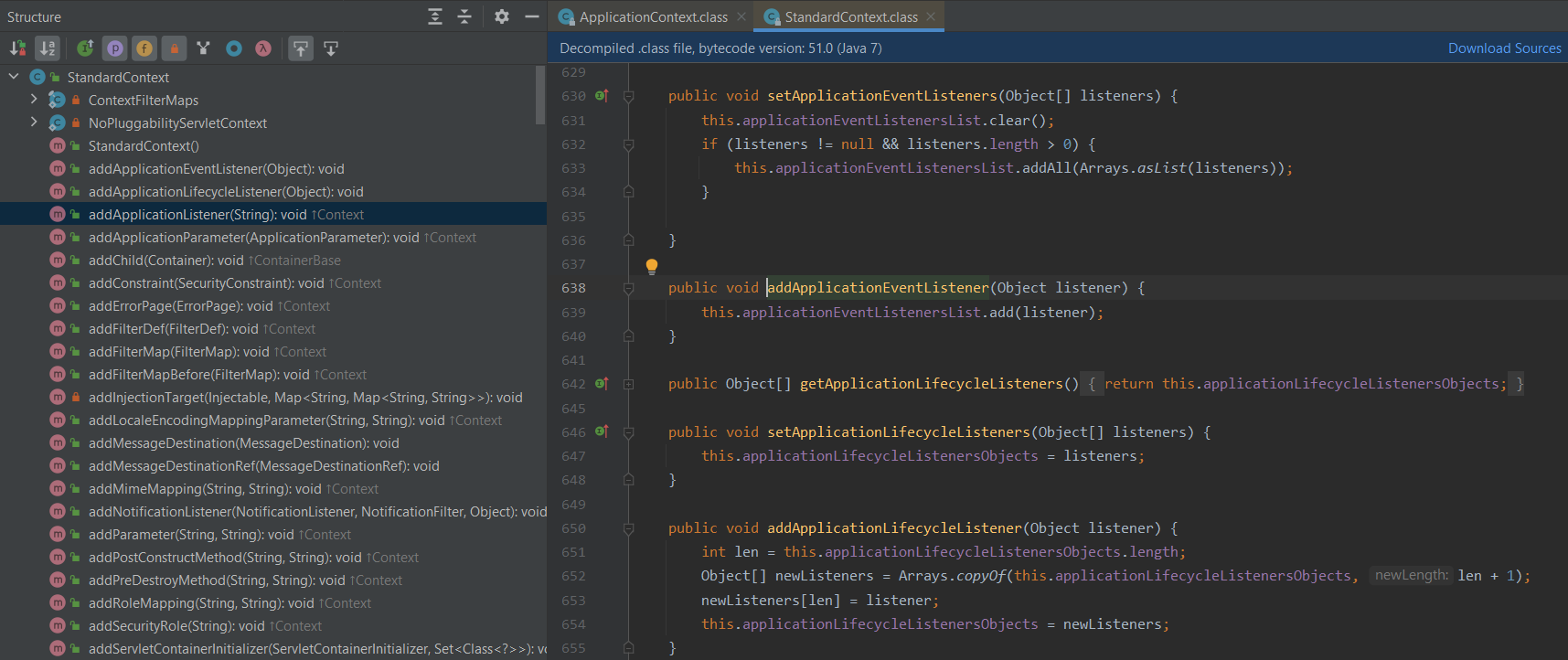Click the override gutter icon on line 630

[x=602, y=95]
